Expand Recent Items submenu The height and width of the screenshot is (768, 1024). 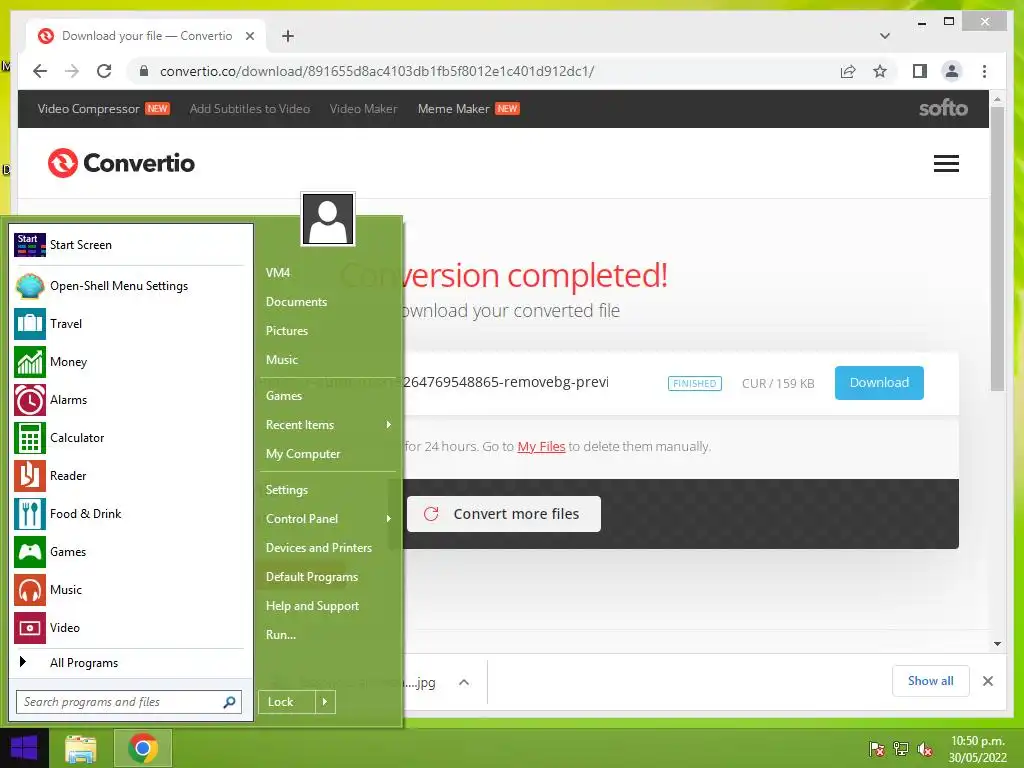(x=389, y=425)
